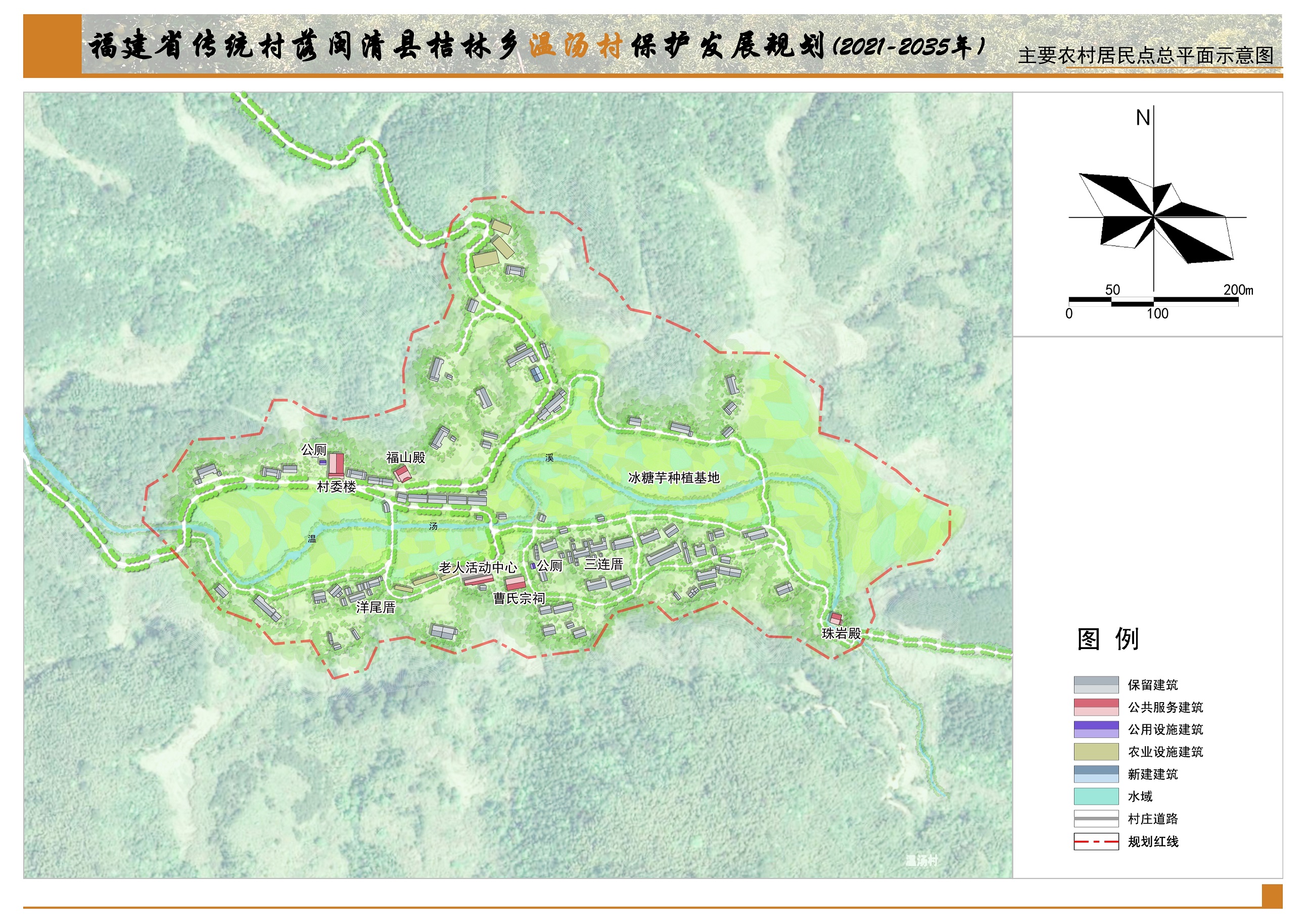
Task: Click the 温 stream label on map
Action: pyautogui.click(x=312, y=538)
